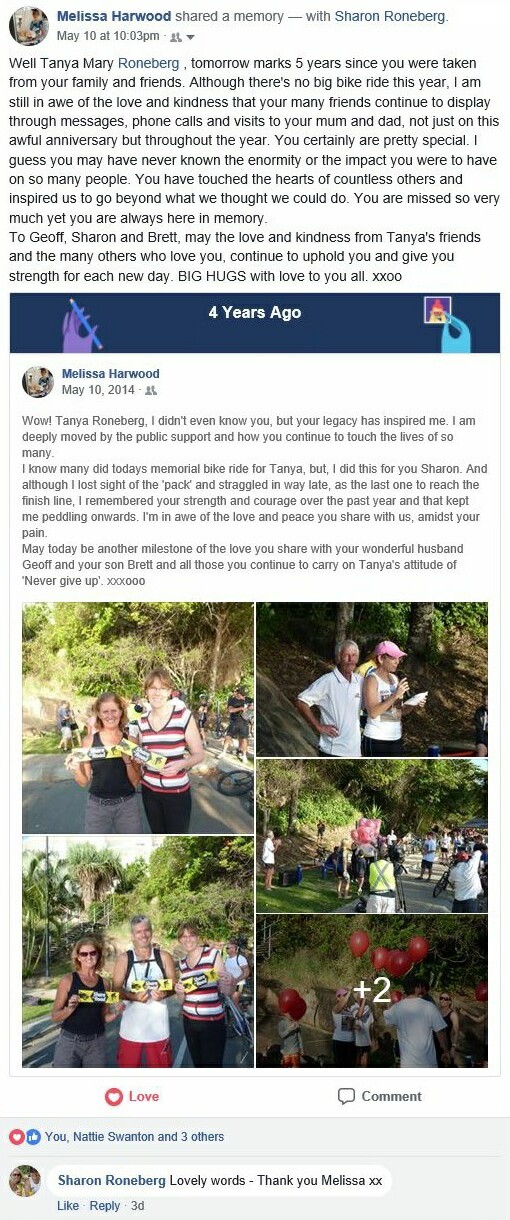510x1220 pixels.
Task: Click the Comment speech bubble button
Action: 379,1096
